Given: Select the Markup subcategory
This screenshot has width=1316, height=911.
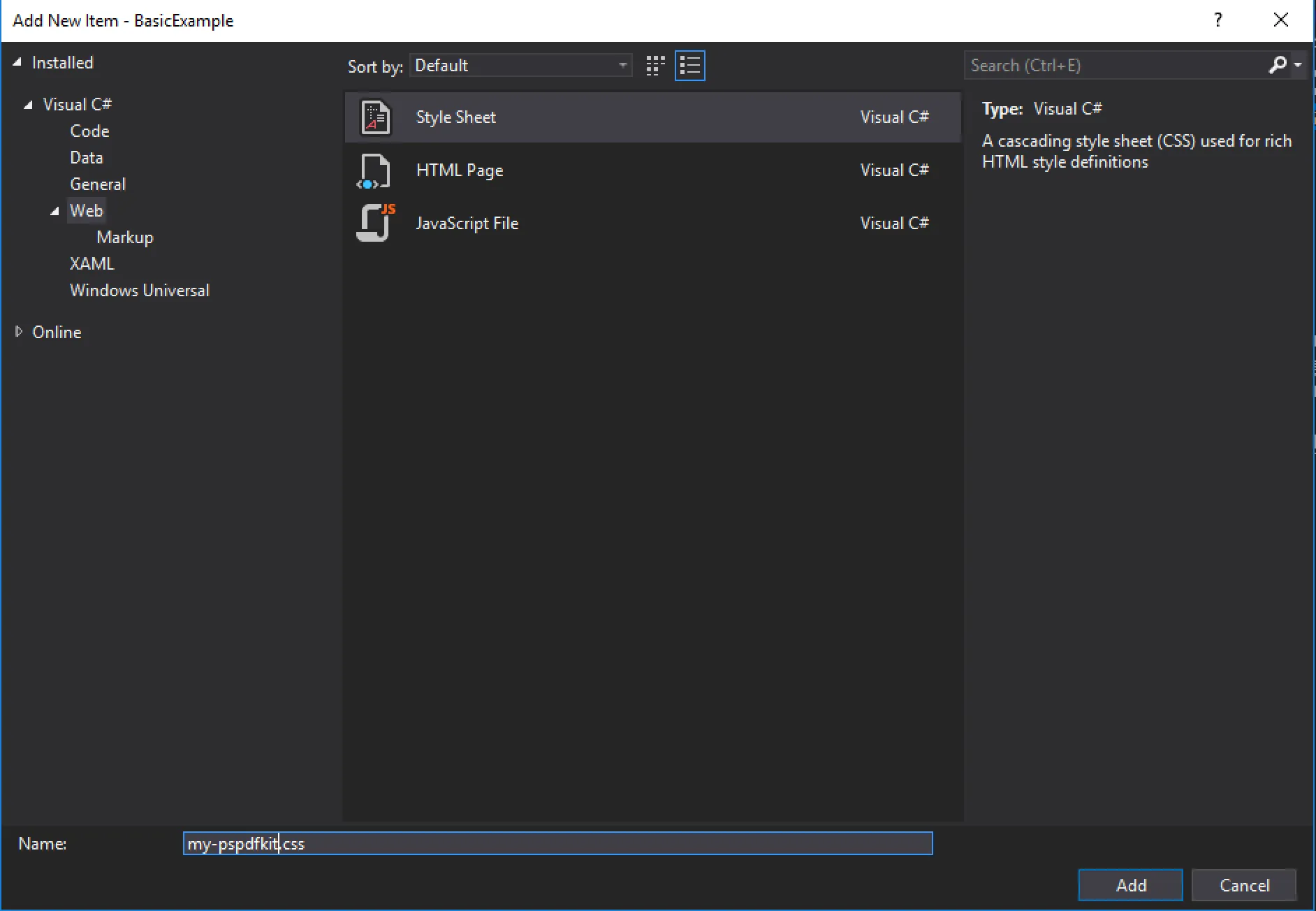Looking at the screenshot, I should point(125,238).
